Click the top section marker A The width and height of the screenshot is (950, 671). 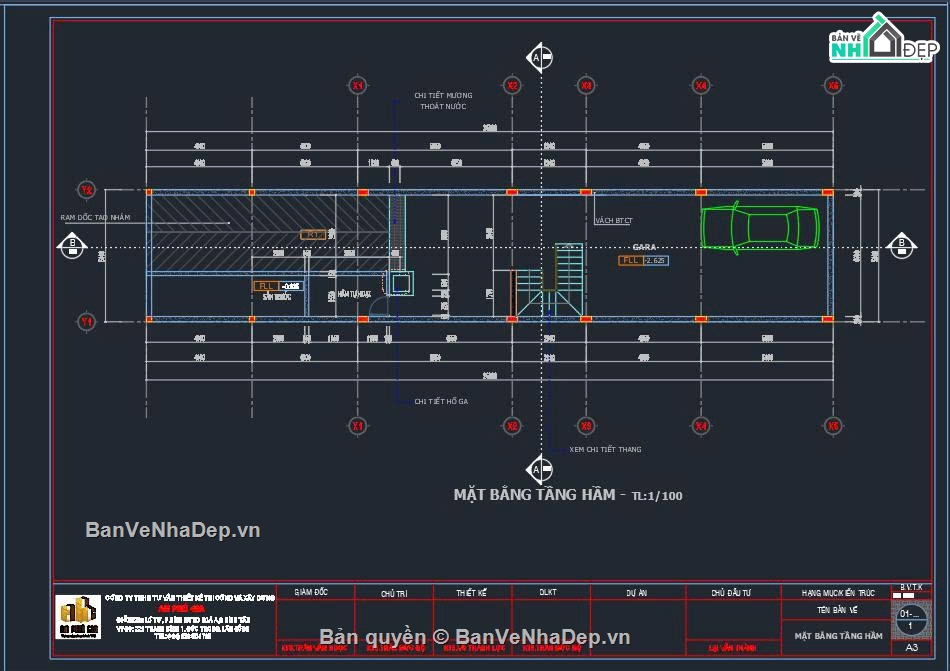coord(539,58)
